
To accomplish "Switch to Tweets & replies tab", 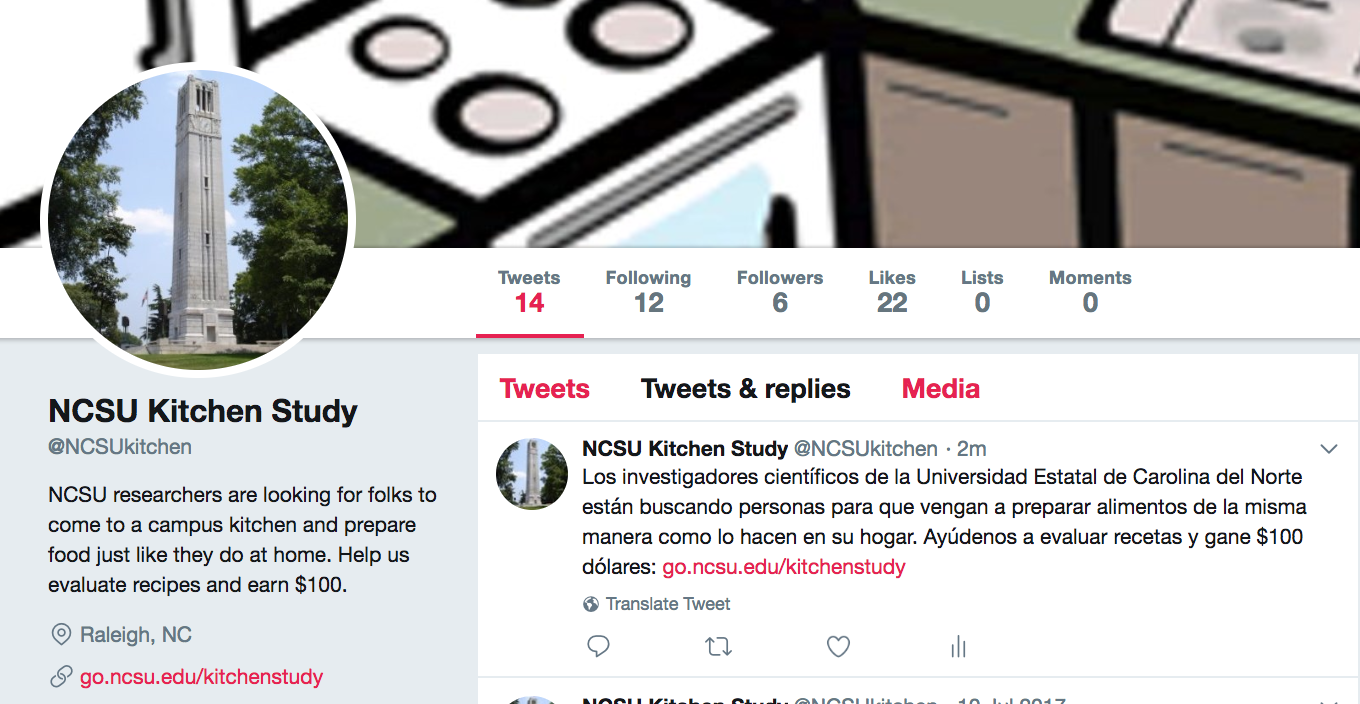I will pos(746,389).
